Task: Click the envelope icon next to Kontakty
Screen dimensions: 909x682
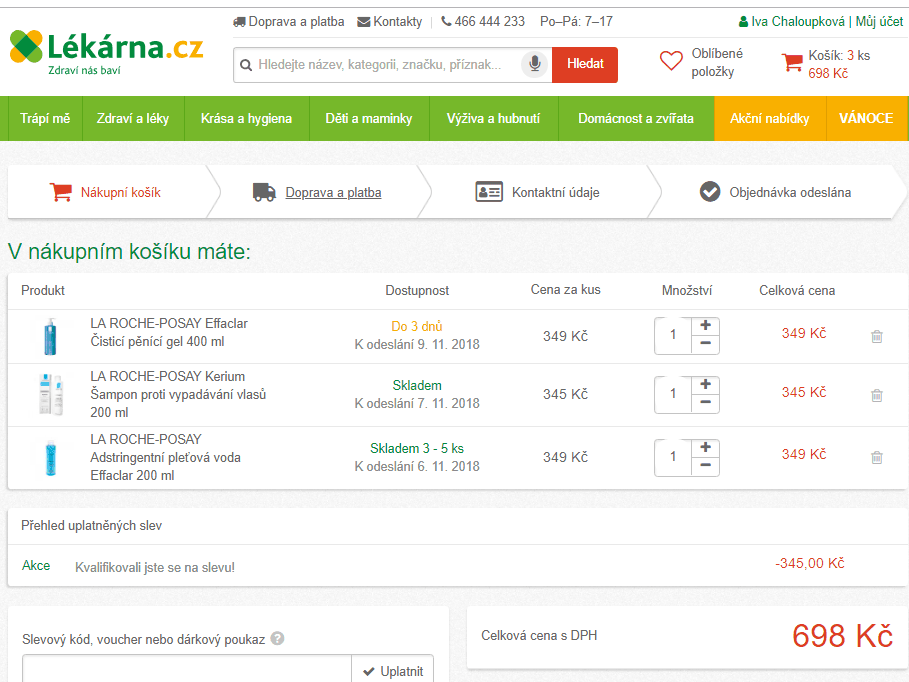Action: 365,20
